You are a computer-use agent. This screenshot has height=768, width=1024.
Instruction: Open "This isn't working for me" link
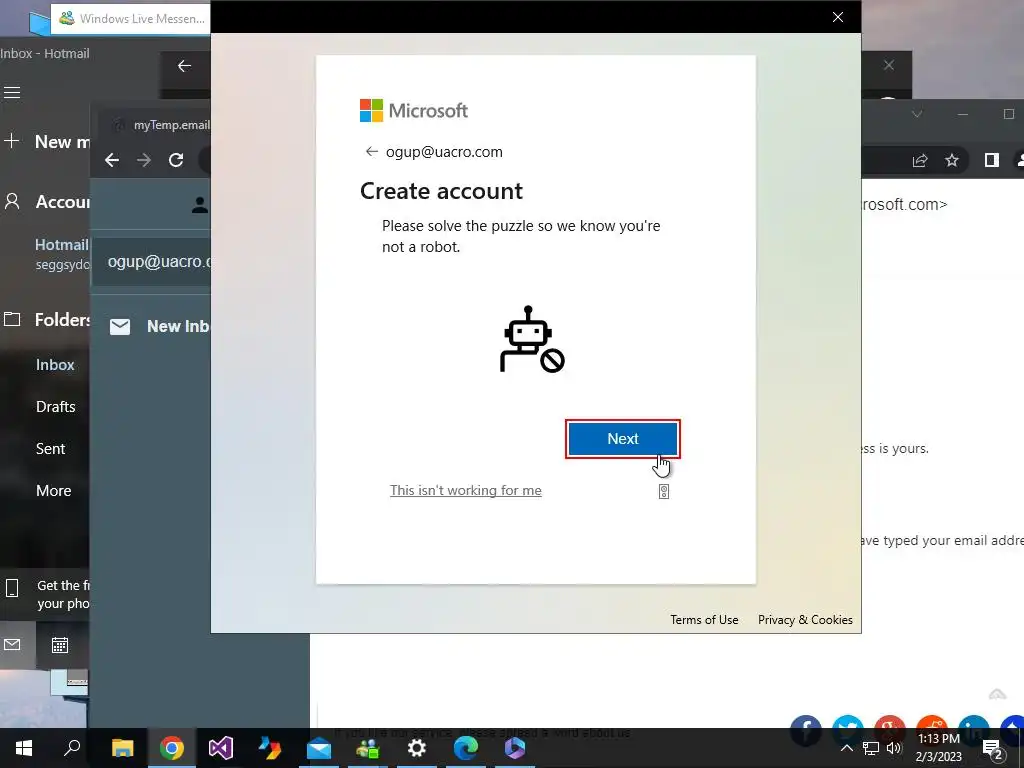(x=466, y=490)
